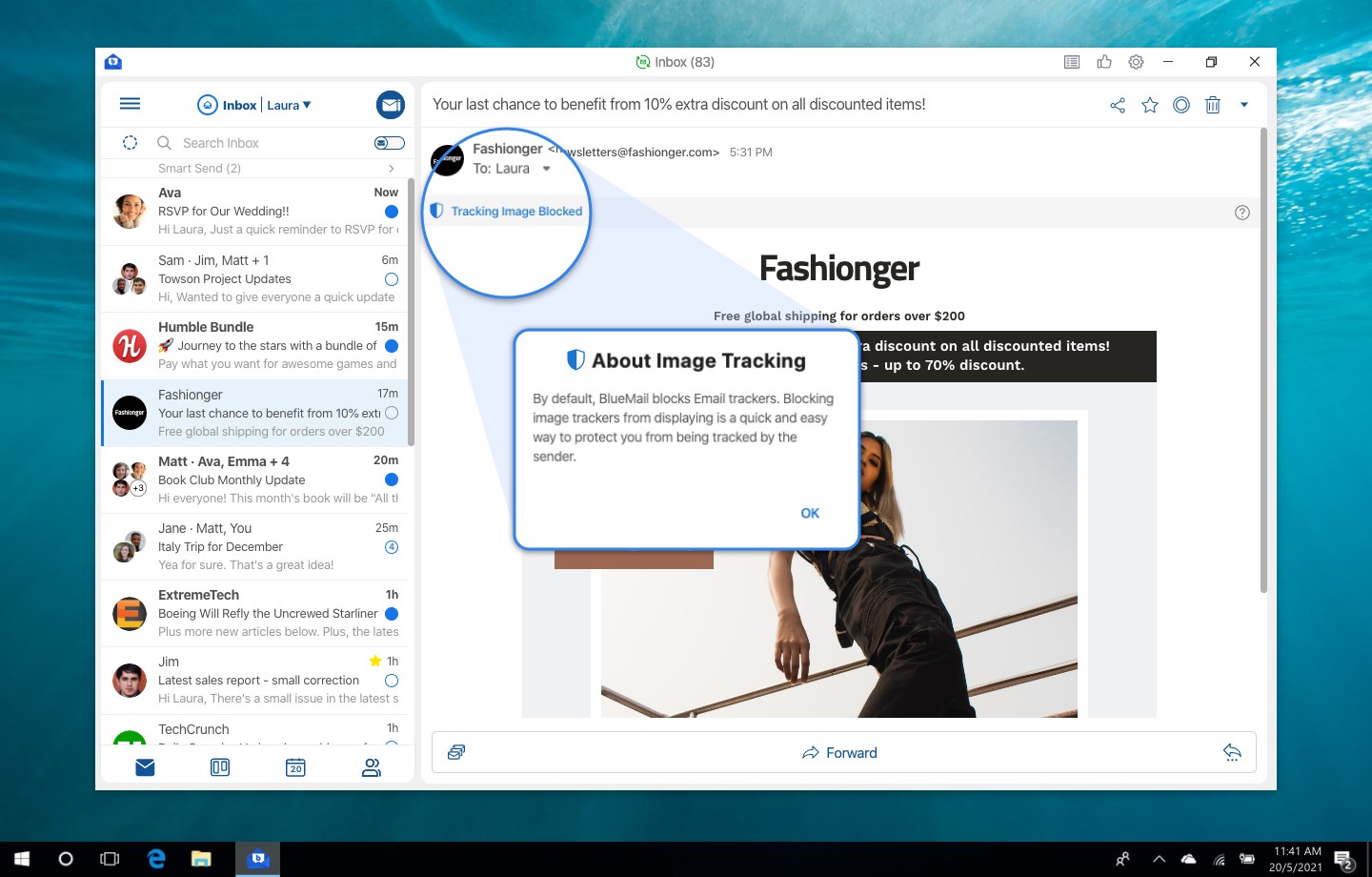
Task: Click the refresh circle icon near search
Action: 131,143
